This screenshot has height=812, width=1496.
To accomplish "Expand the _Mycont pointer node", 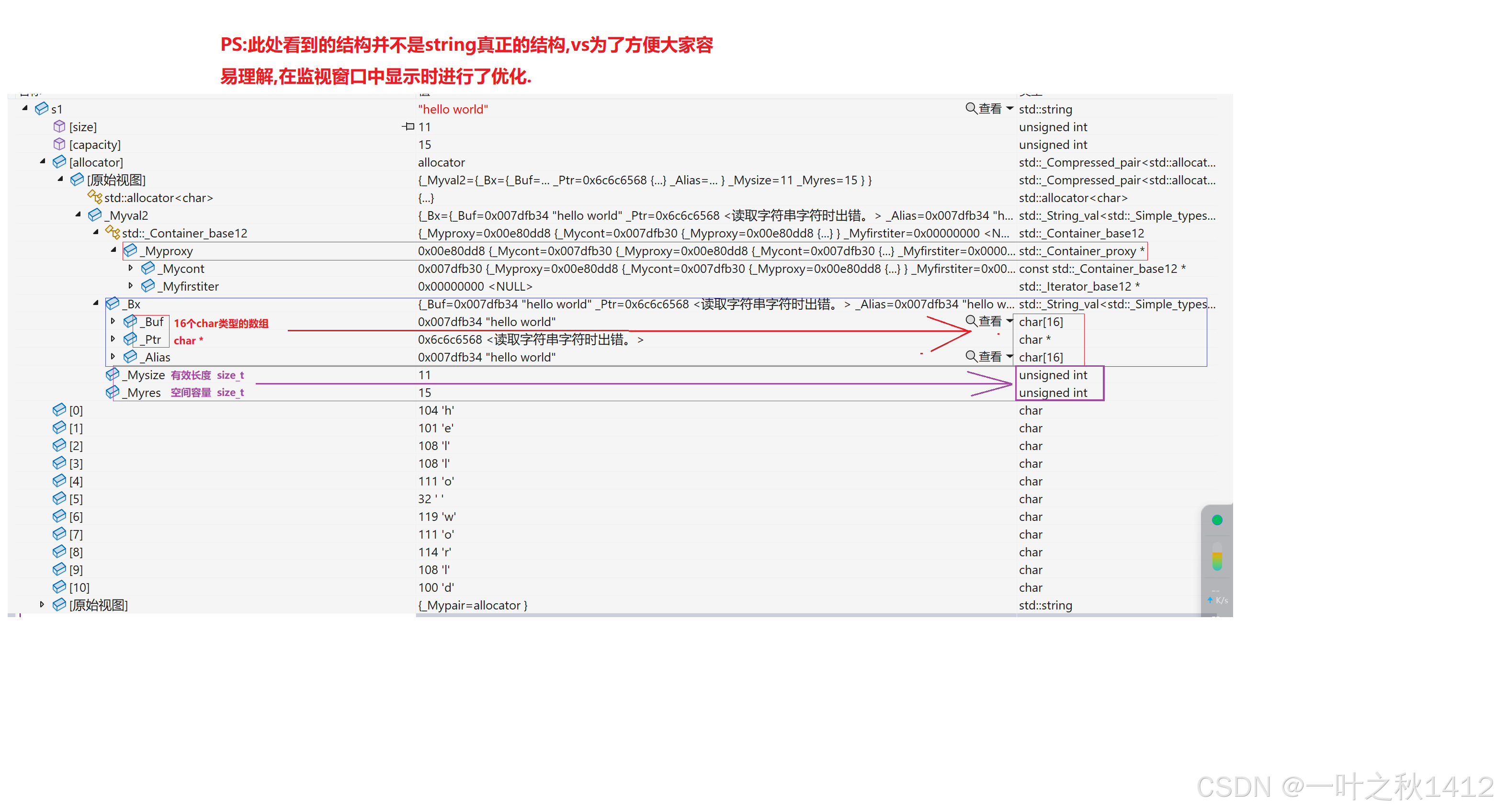I will [131, 268].
